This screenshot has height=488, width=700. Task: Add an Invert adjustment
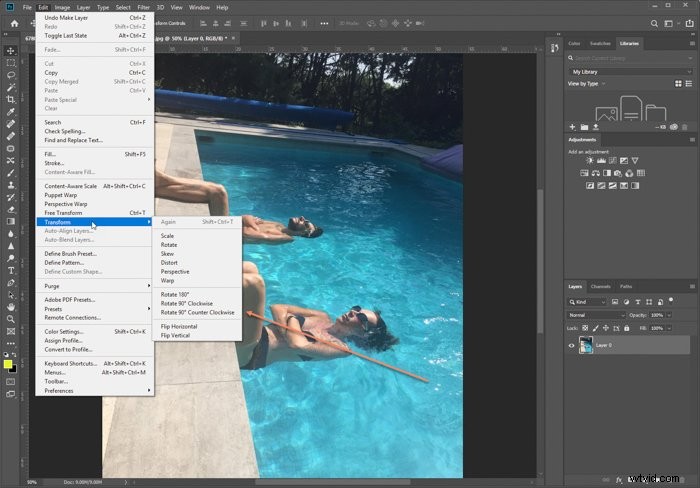pos(590,185)
